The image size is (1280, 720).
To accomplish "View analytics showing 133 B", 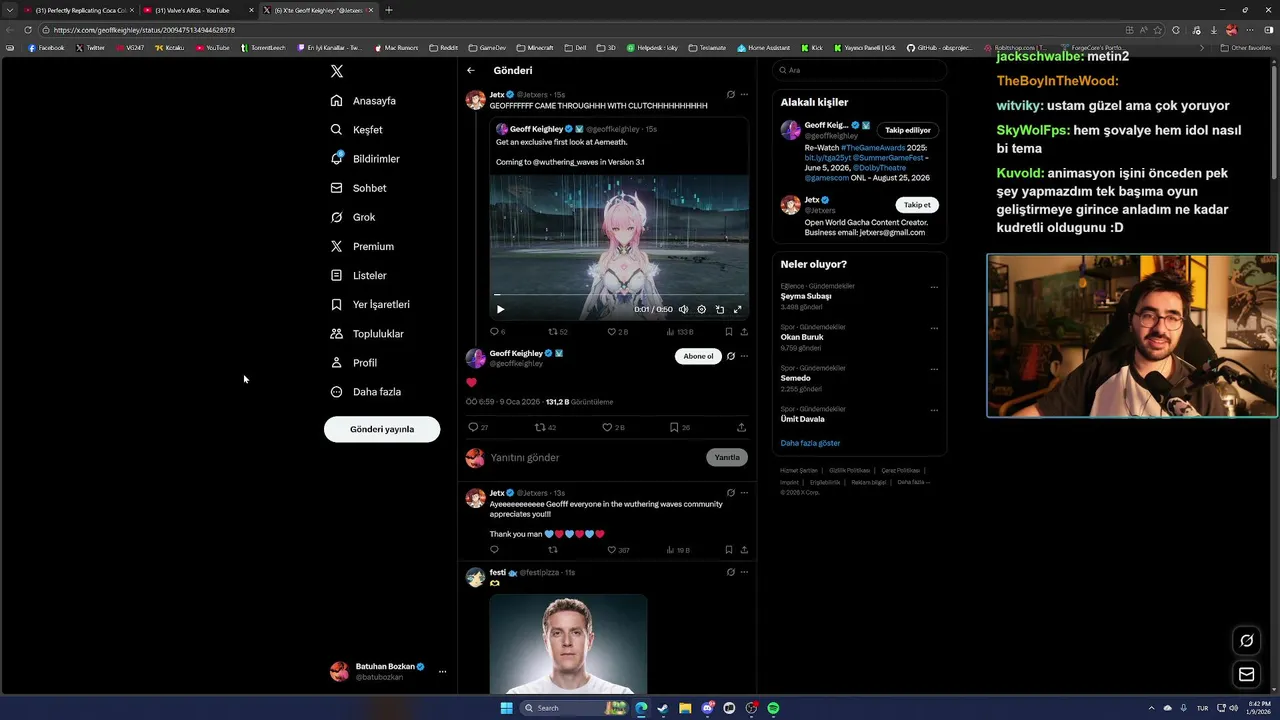I will 679,332.
